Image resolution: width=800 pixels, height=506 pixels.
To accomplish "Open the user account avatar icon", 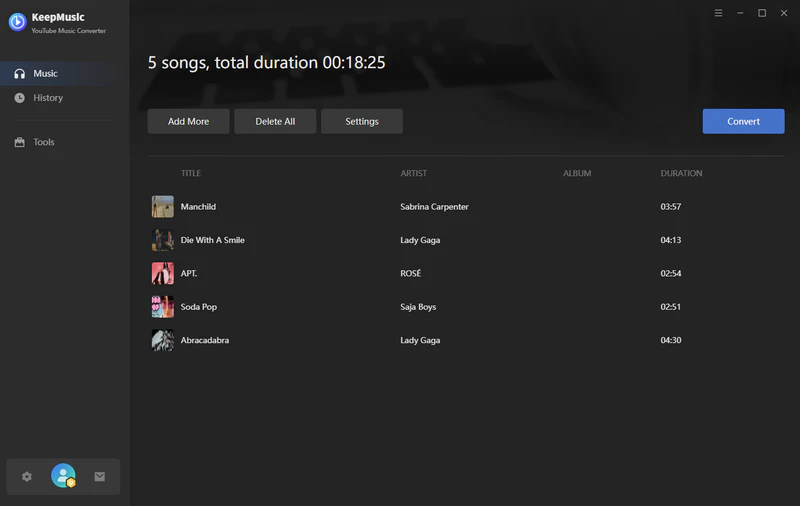I will pos(63,475).
